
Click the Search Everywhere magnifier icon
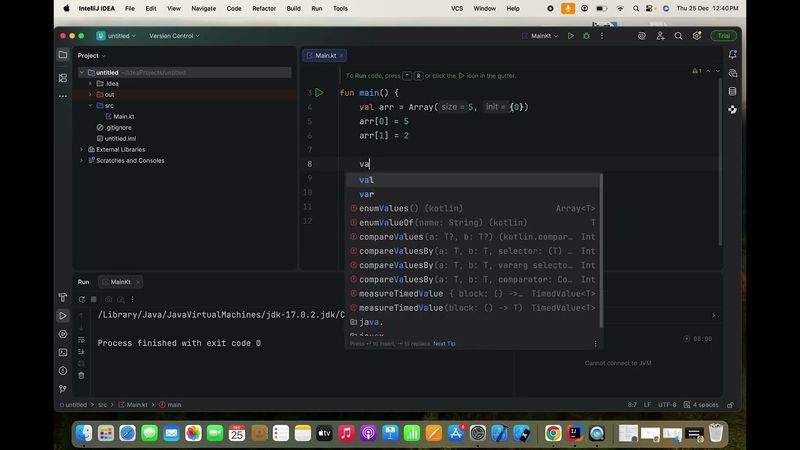(x=676, y=36)
